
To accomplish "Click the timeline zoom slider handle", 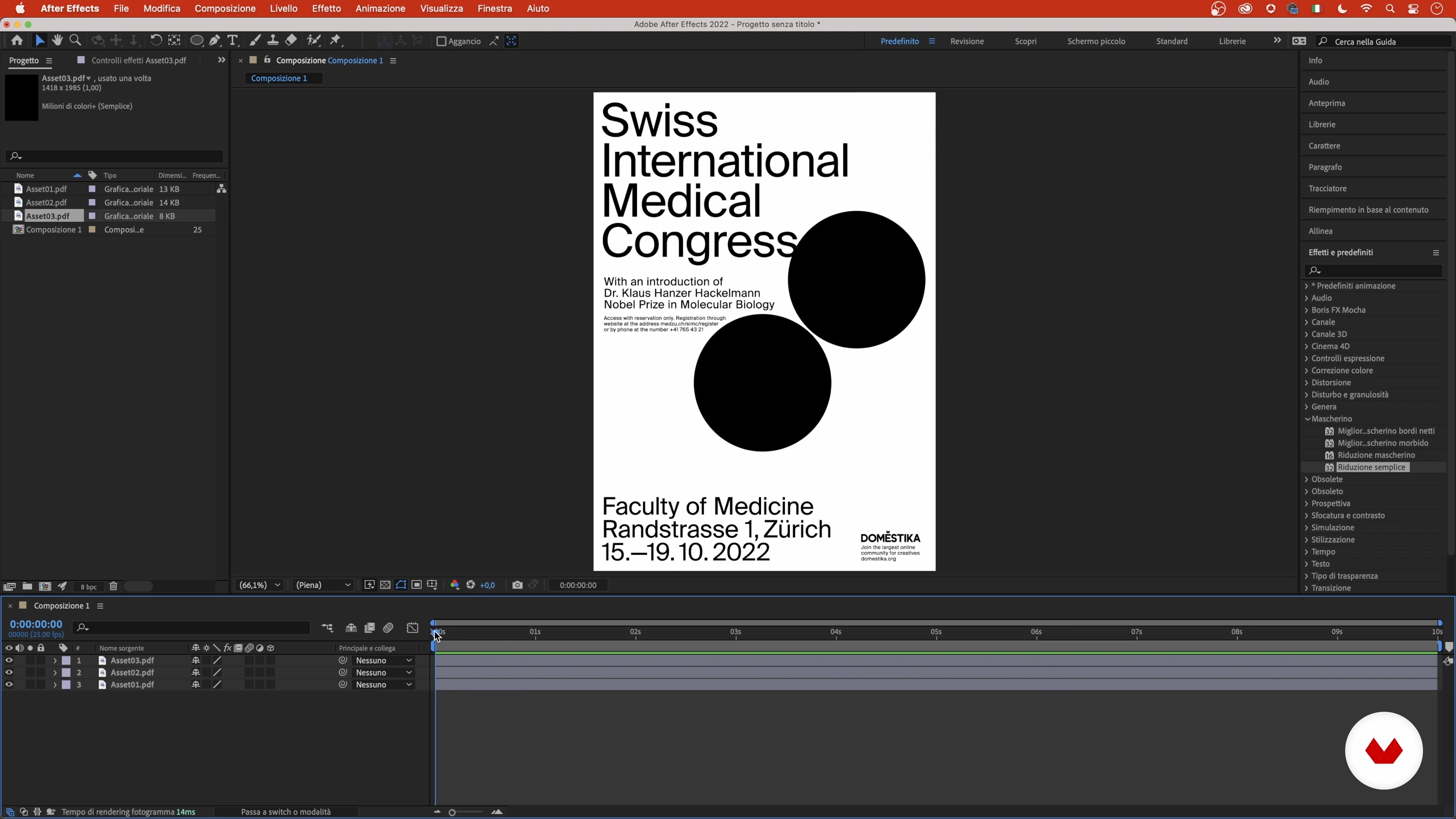I will (x=452, y=812).
